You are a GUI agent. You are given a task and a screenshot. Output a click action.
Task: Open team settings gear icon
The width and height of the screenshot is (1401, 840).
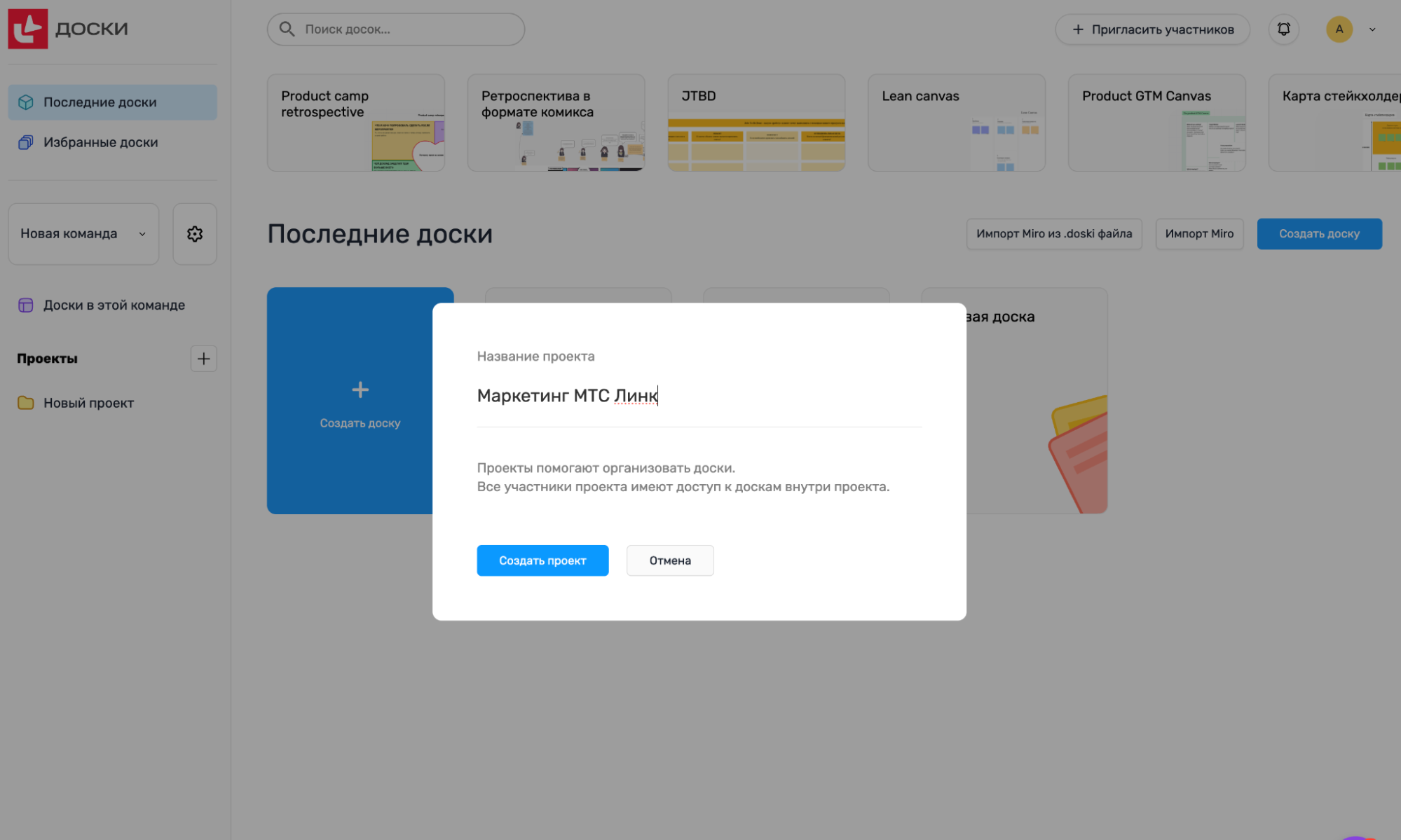click(195, 234)
